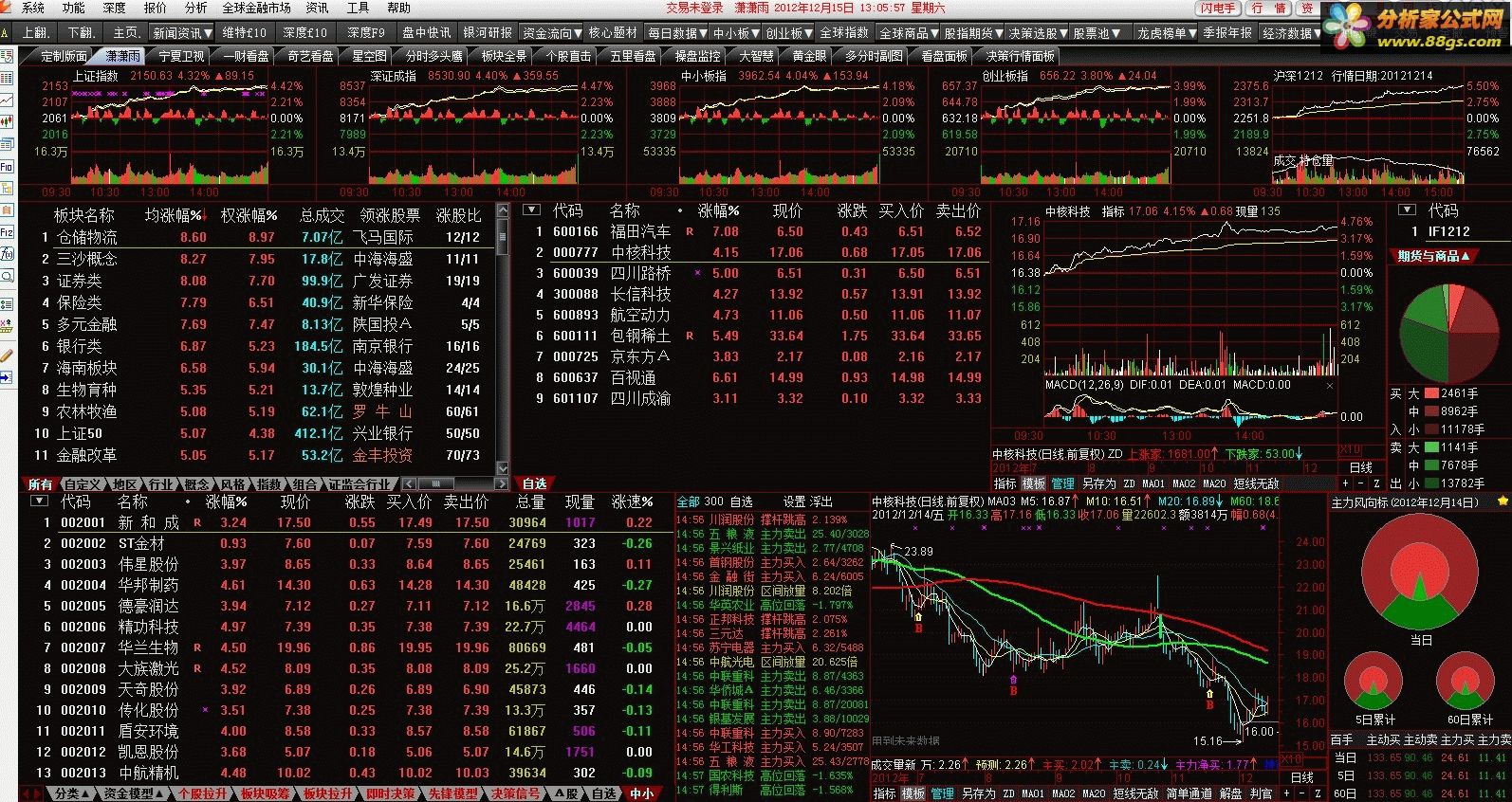Open the 全球金融市场 menu
The height and width of the screenshot is (802, 1512).
[x=256, y=8]
